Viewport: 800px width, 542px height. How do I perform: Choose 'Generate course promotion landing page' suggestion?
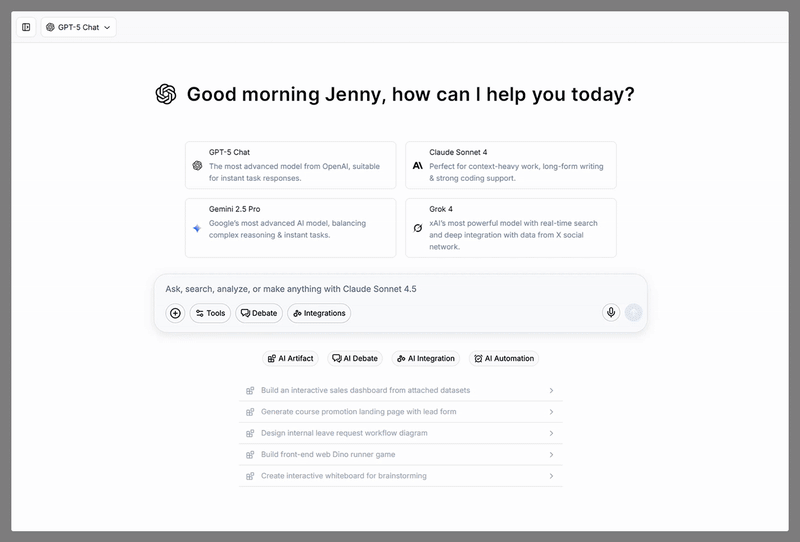coord(401,412)
